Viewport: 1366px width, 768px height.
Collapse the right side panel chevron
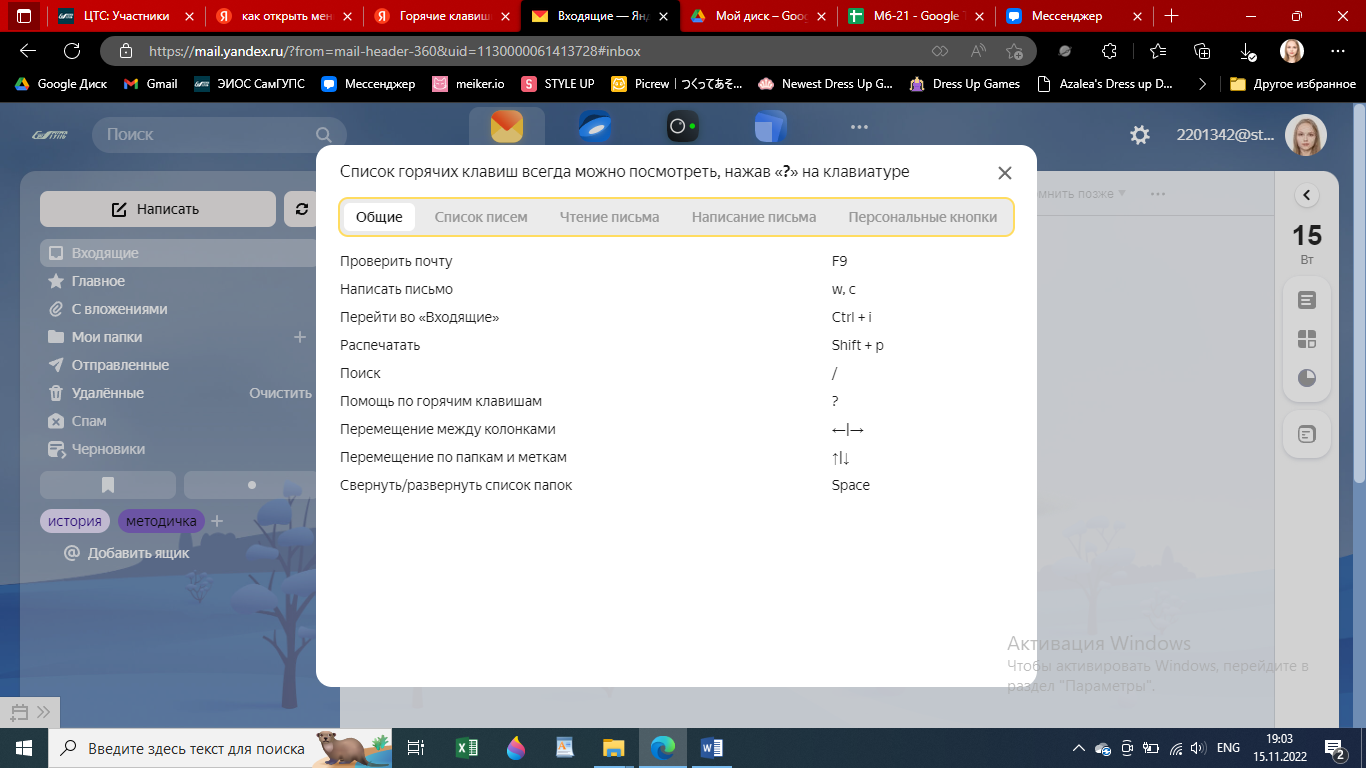pyautogui.click(x=1306, y=196)
